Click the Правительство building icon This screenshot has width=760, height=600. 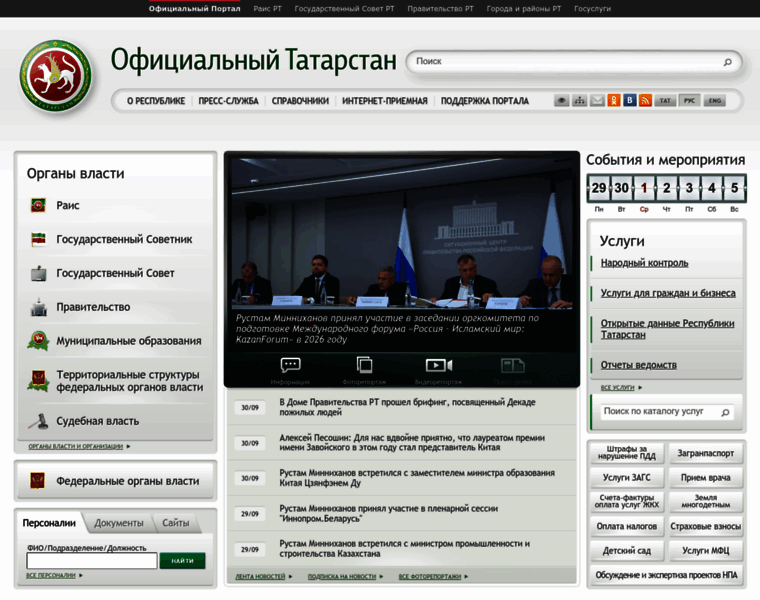tap(38, 307)
